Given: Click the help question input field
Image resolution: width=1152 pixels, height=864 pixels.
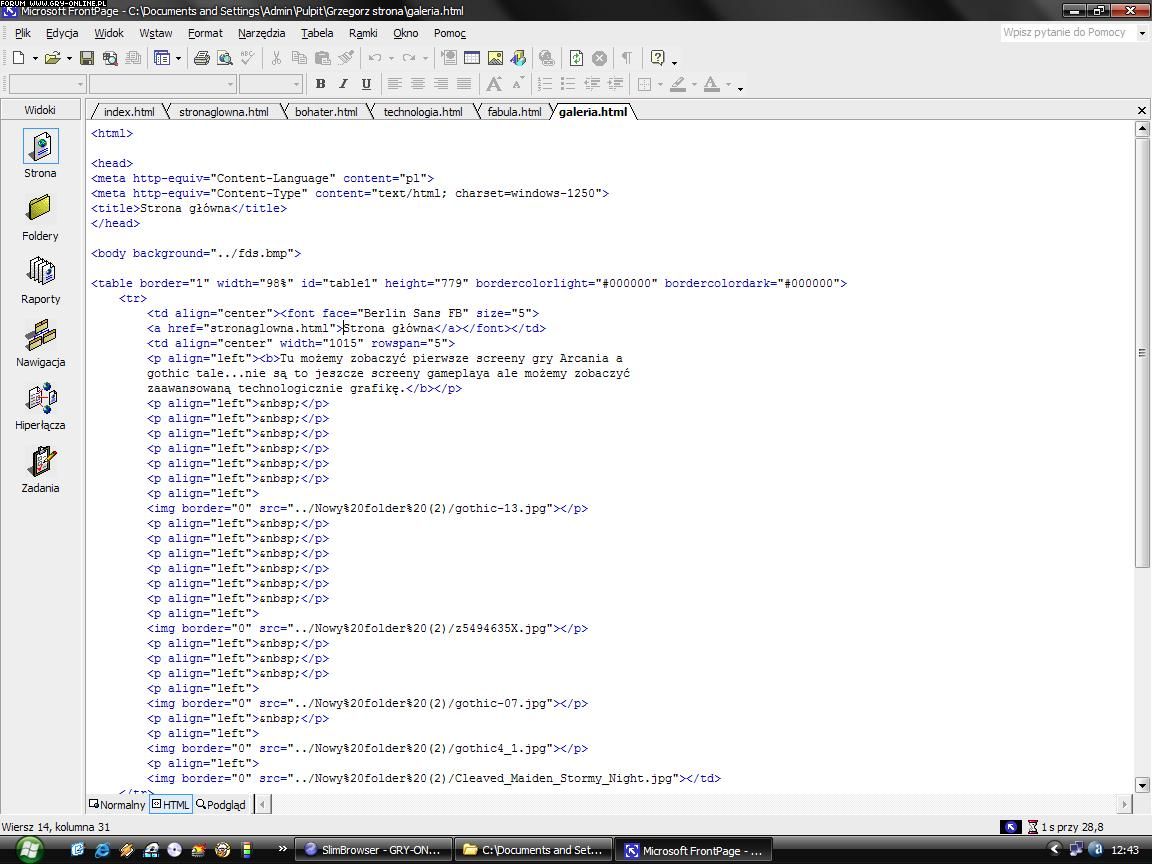Looking at the screenshot, I should pyautogui.click(x=1066, y=33).
